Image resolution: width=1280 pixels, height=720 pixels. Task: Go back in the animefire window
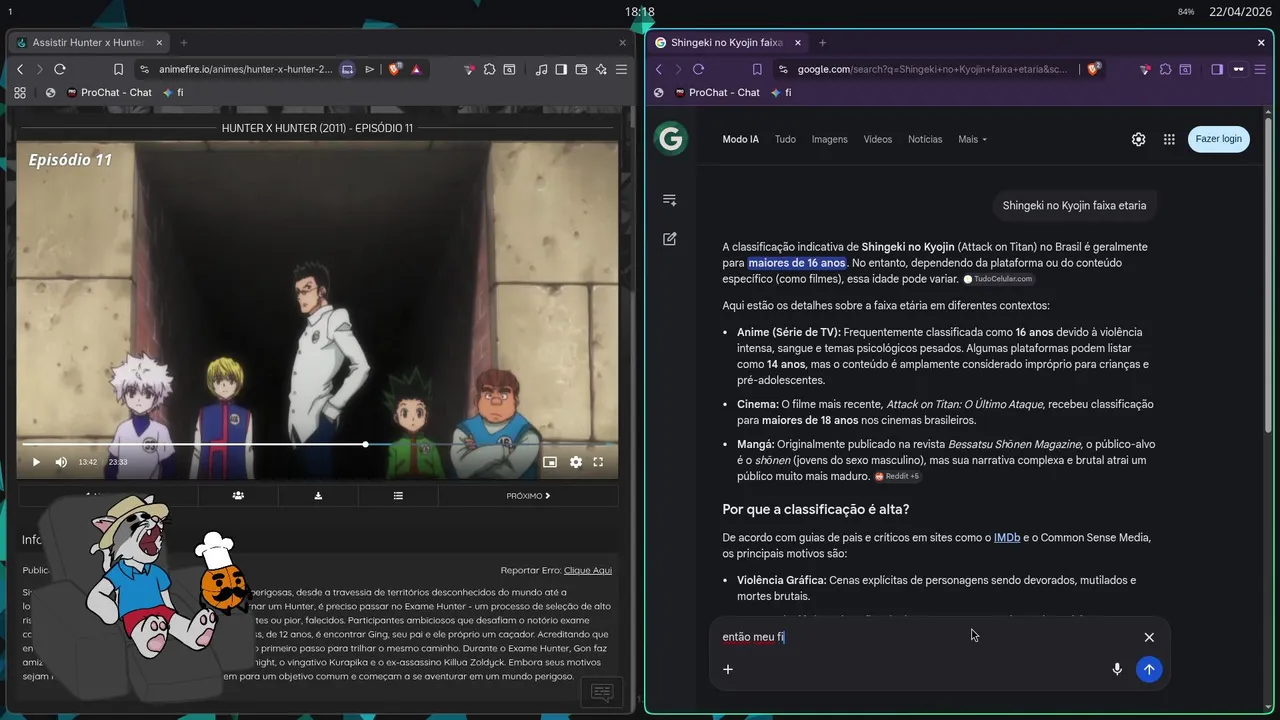click(x=20, y=69)
